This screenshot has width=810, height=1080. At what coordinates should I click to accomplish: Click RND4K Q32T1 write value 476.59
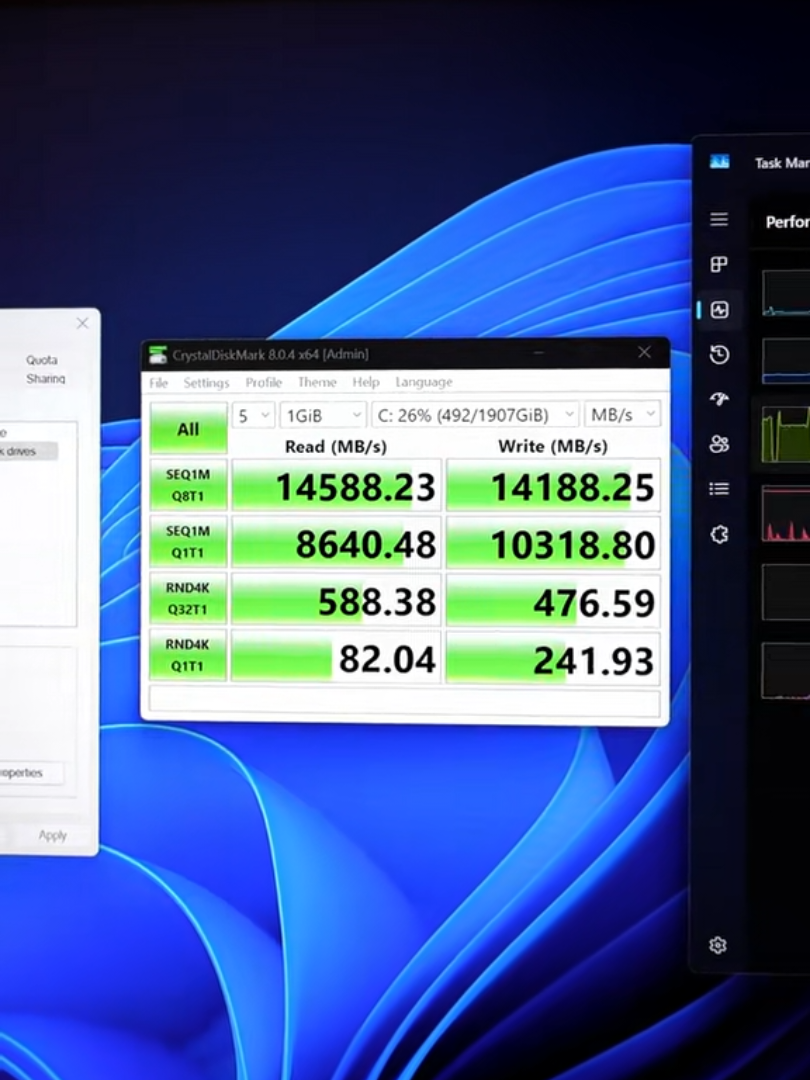coord(553,599)
